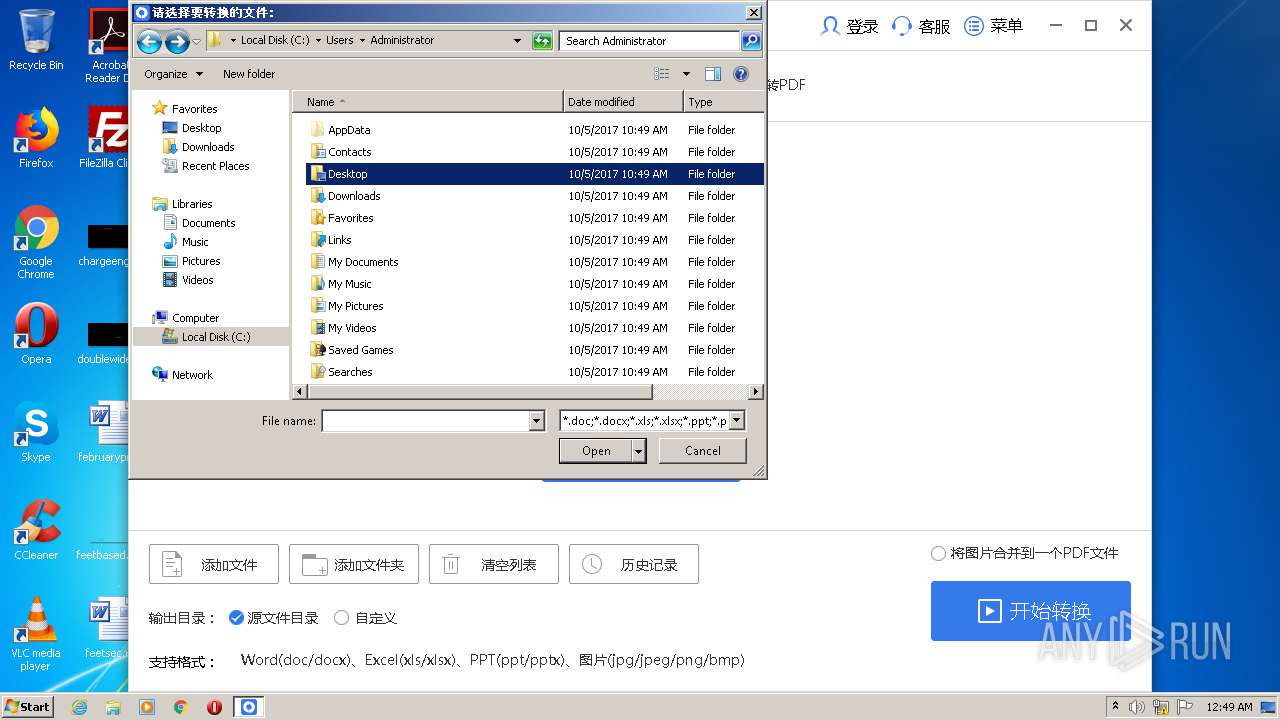Screen dimensions: 1280x720
Task: Expand the Users breadcrumb arrow
Action: point(362,41)
